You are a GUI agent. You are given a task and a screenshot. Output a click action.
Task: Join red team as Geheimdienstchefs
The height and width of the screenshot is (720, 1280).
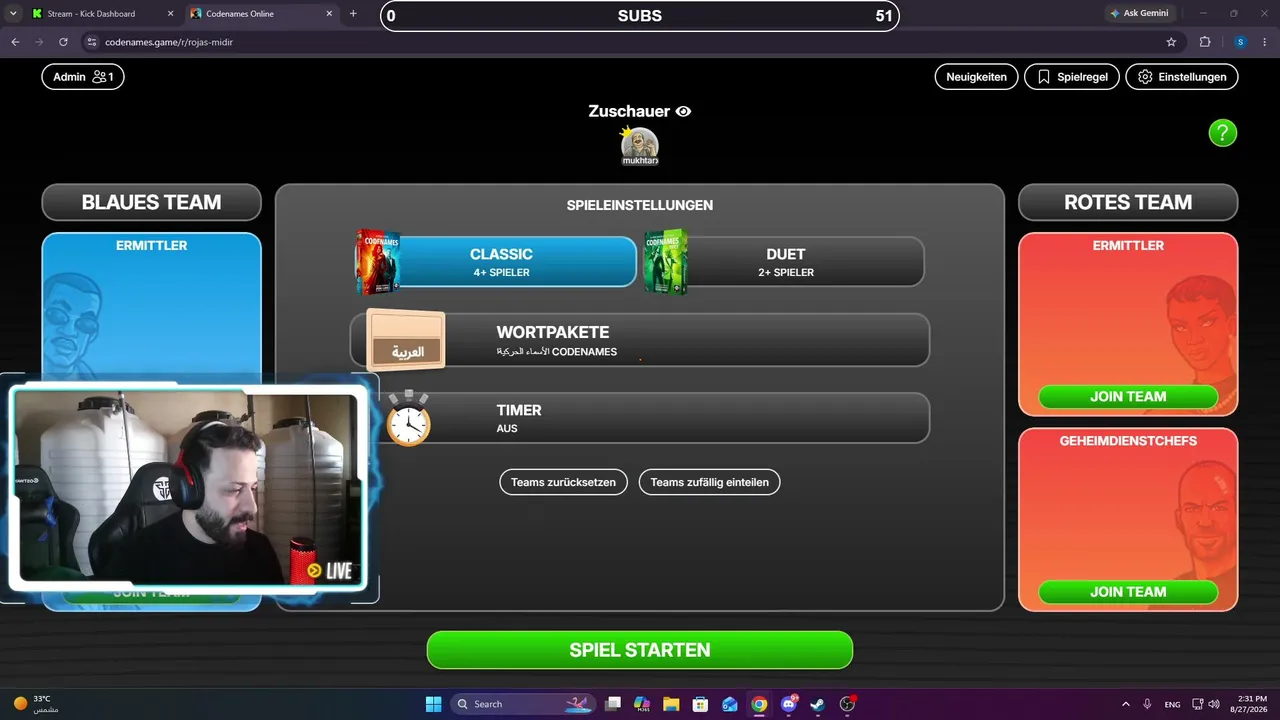[x=1128, y=592]
